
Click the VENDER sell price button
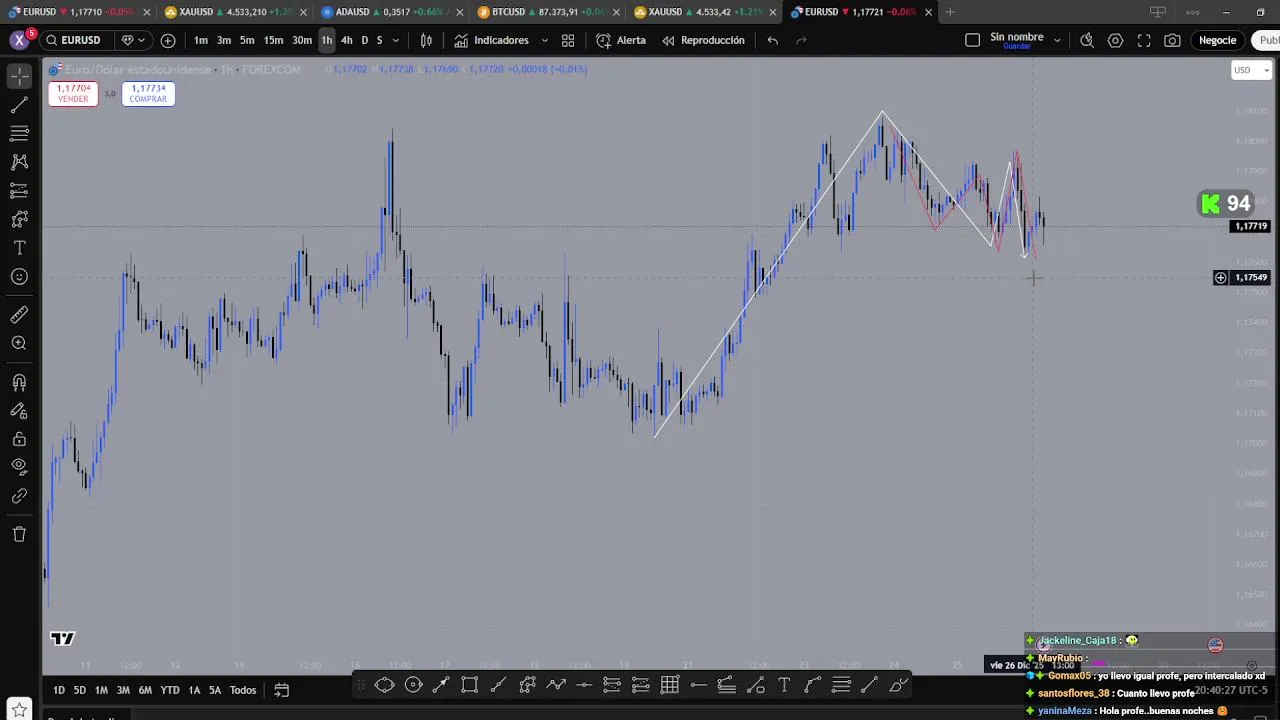click(73, 93)
